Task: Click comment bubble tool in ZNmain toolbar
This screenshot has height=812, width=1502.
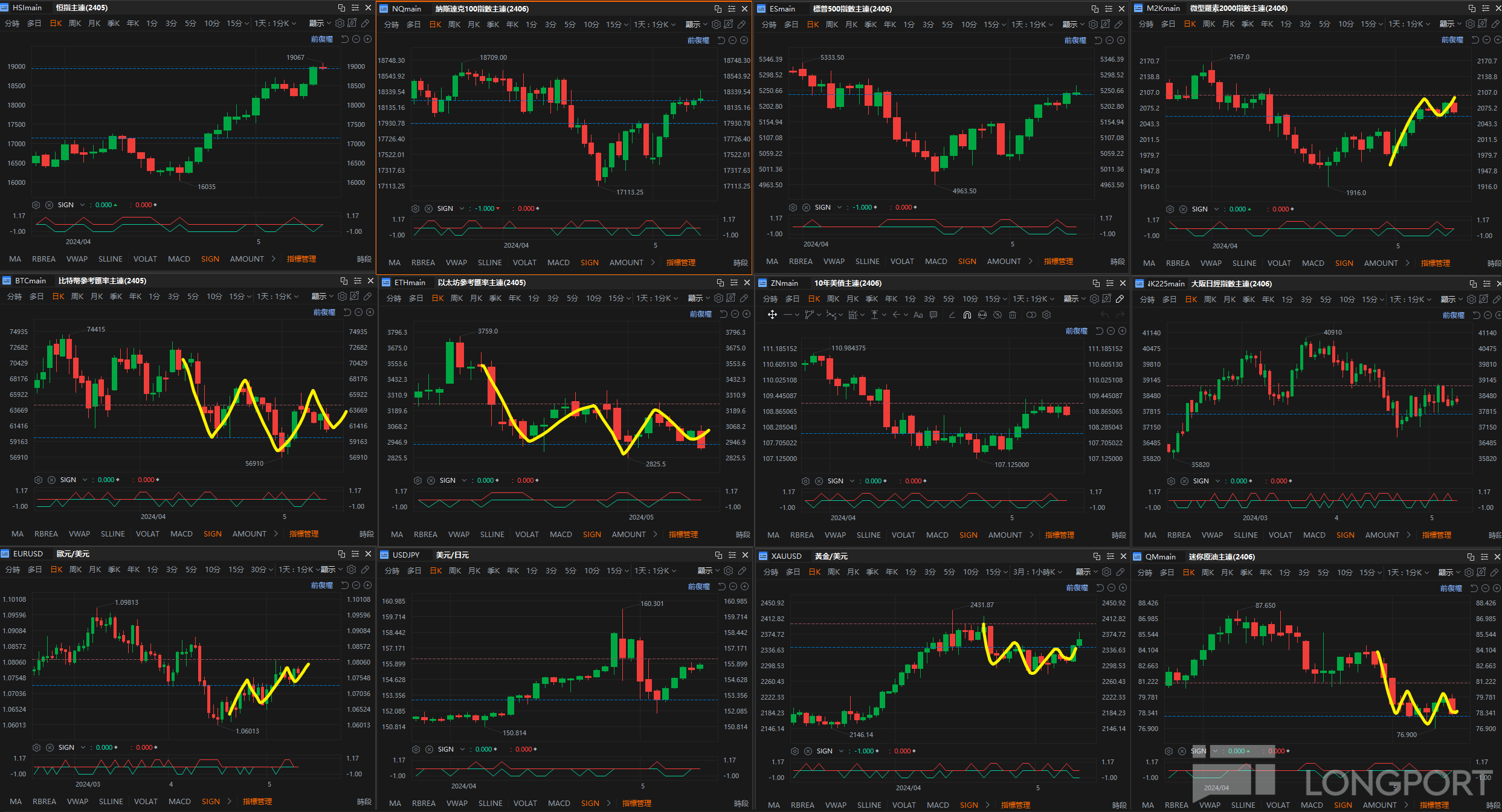Action: pyautogui.click(x=933, y=315)
